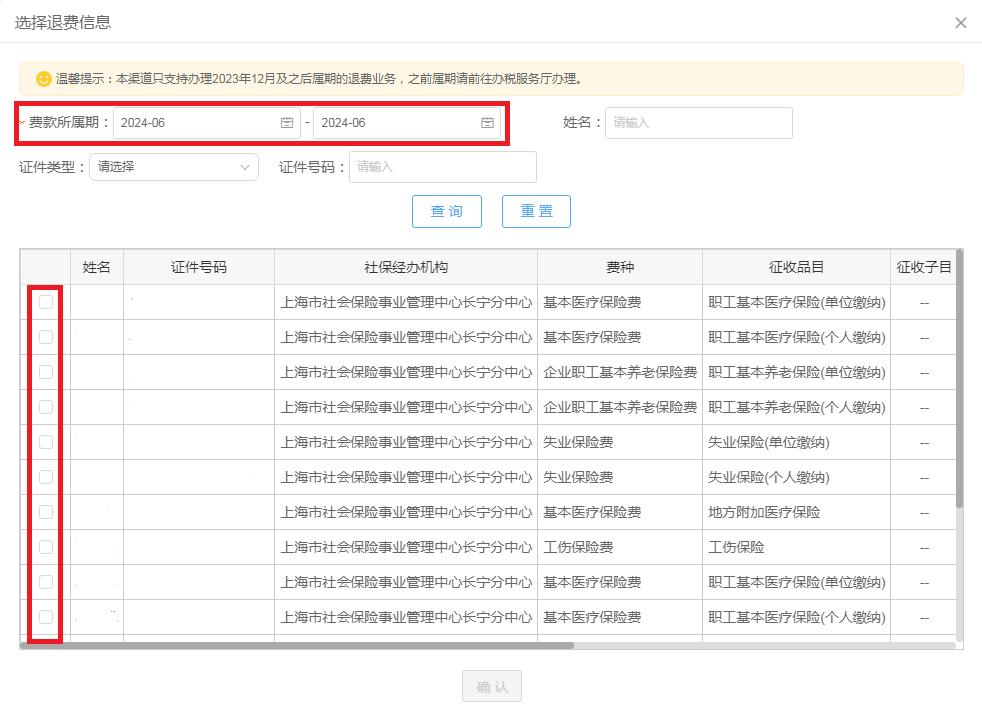The width and height of the screenshot is (982, 718).
Task: Select the 工伤保险 row checkbox
Action: [x=46, y=547]
